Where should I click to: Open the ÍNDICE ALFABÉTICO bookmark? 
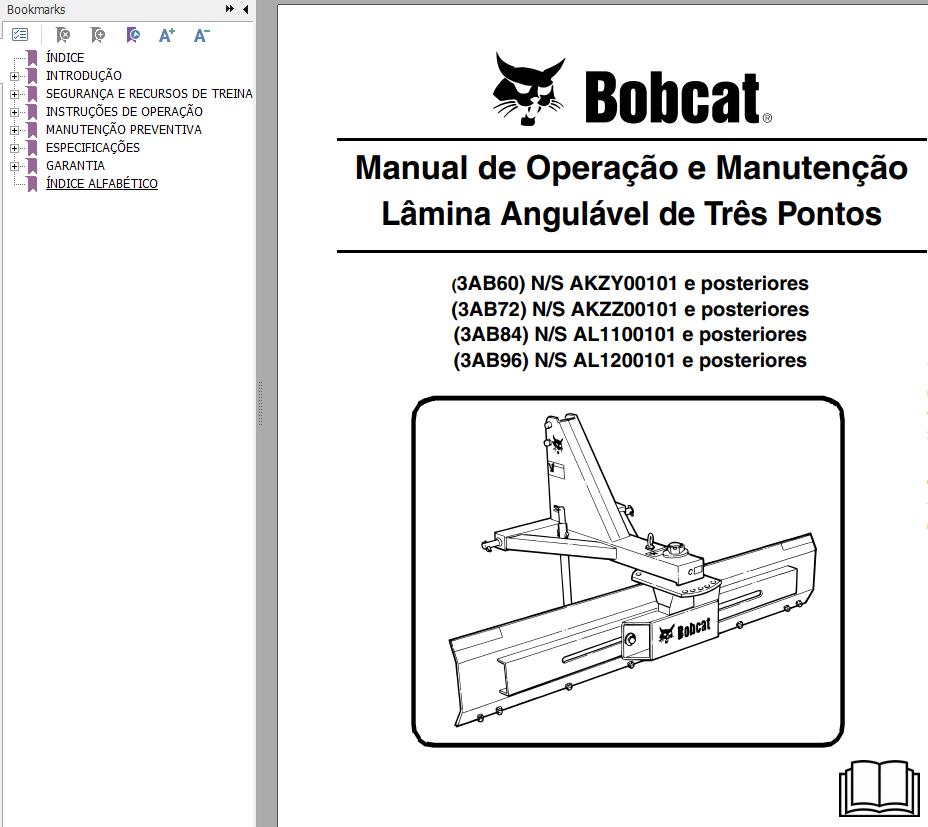[102, 184]
